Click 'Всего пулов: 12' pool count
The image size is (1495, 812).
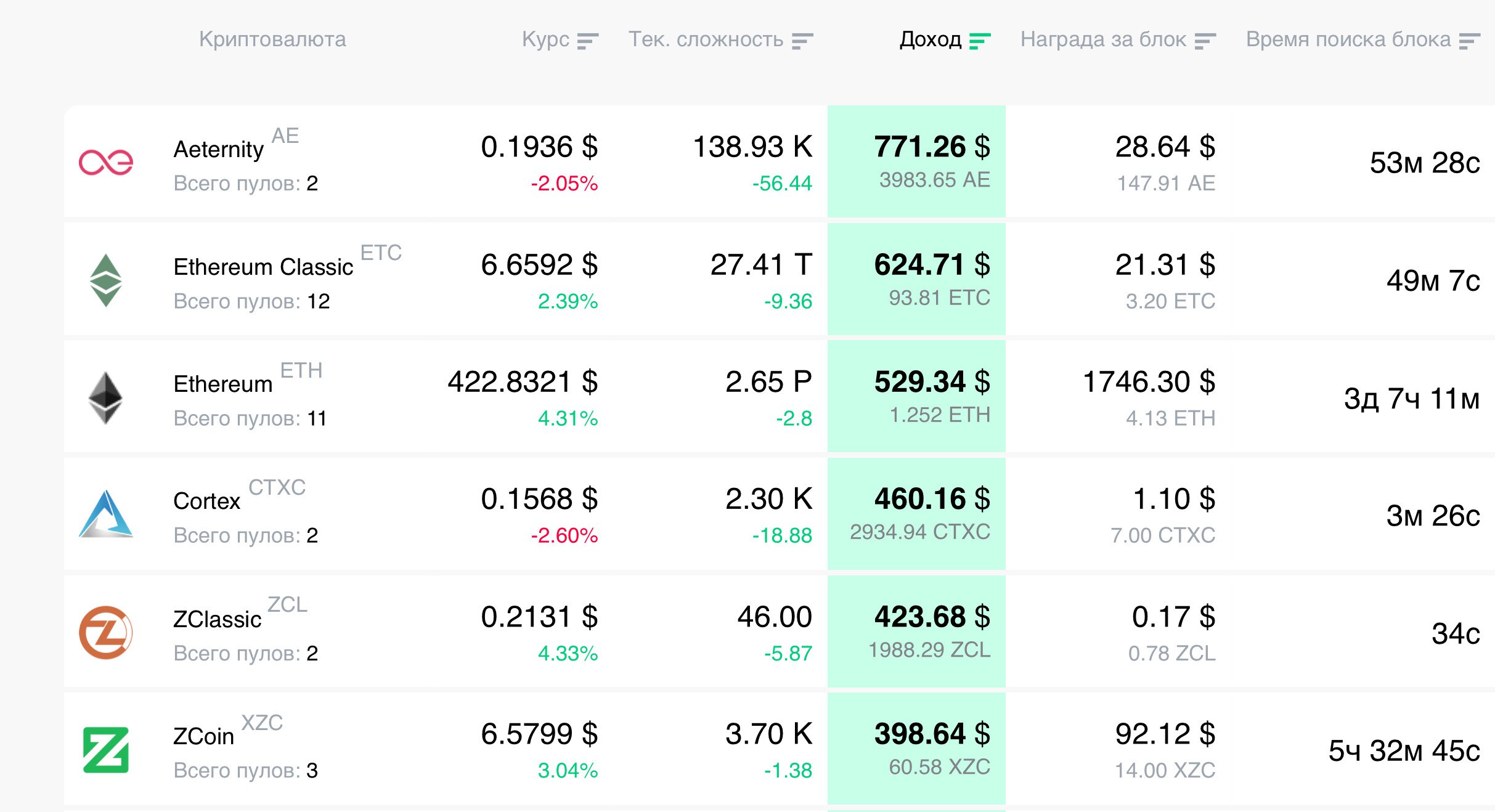pyautogui.click(x=252, y=301)
